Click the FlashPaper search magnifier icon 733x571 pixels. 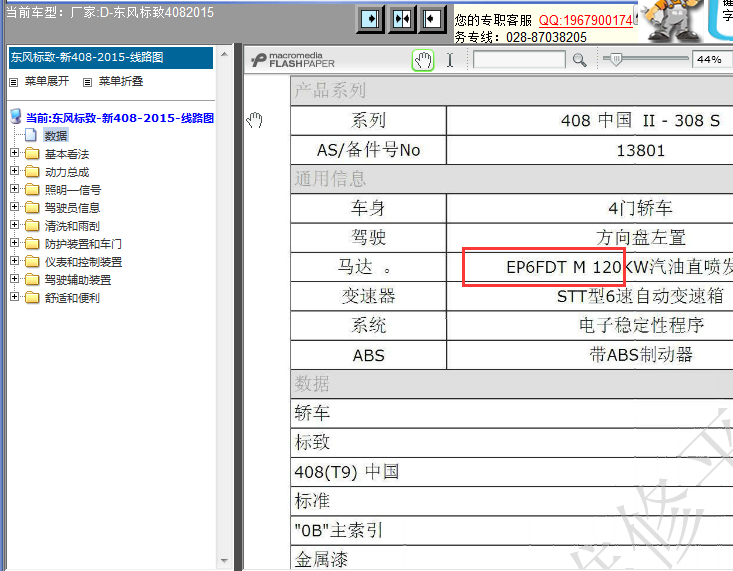(580, 60)
